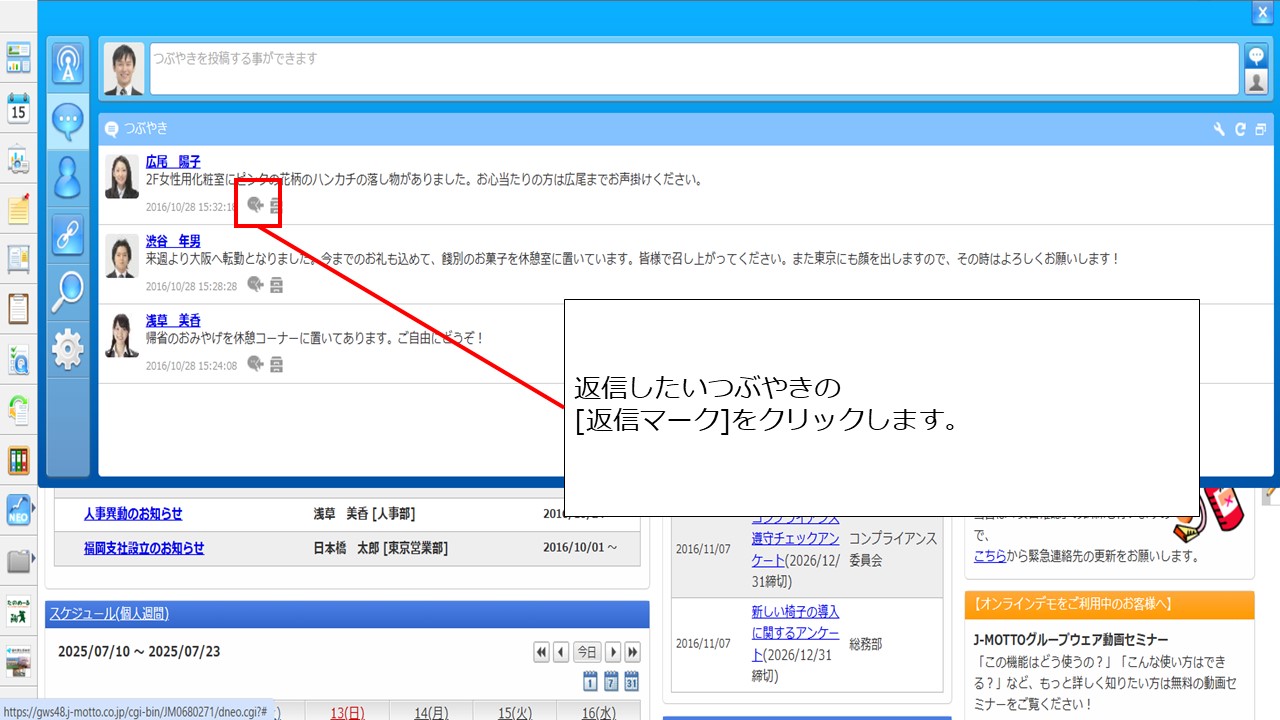This screenshot has width=1280, height=720.
Task: Switch to the speech bubble tab in sidebar
Action: [x=68, y=120]
